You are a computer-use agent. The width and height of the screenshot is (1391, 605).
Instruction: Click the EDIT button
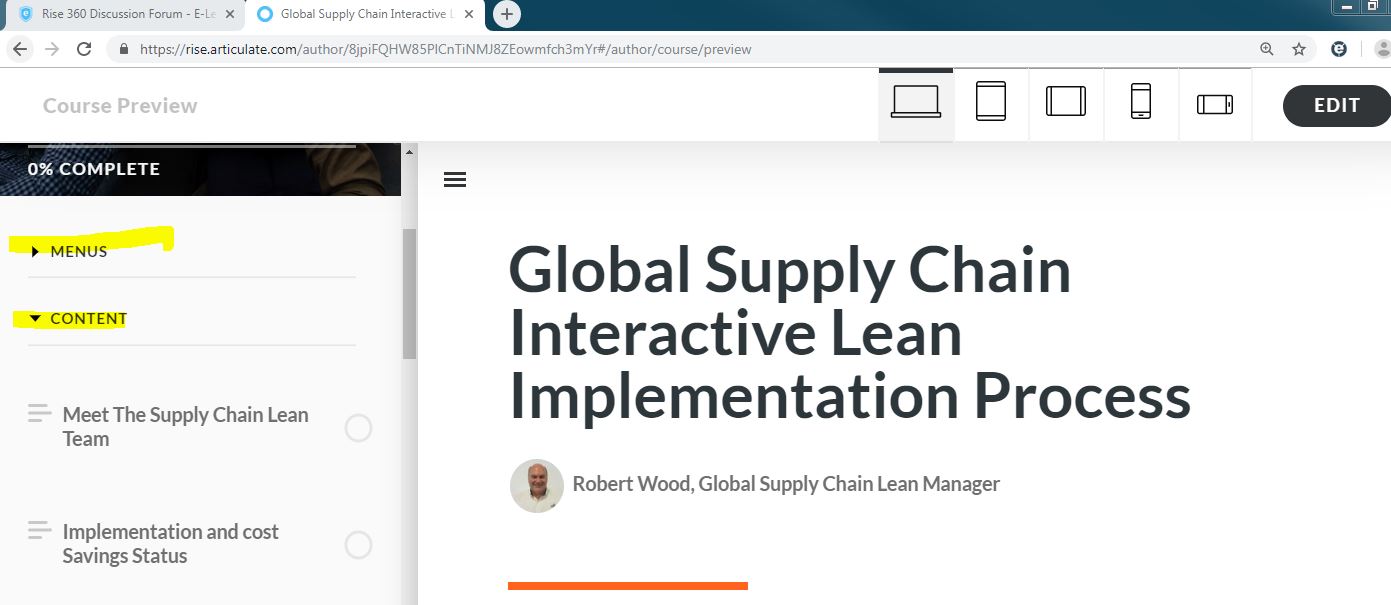coord(1337,106)
